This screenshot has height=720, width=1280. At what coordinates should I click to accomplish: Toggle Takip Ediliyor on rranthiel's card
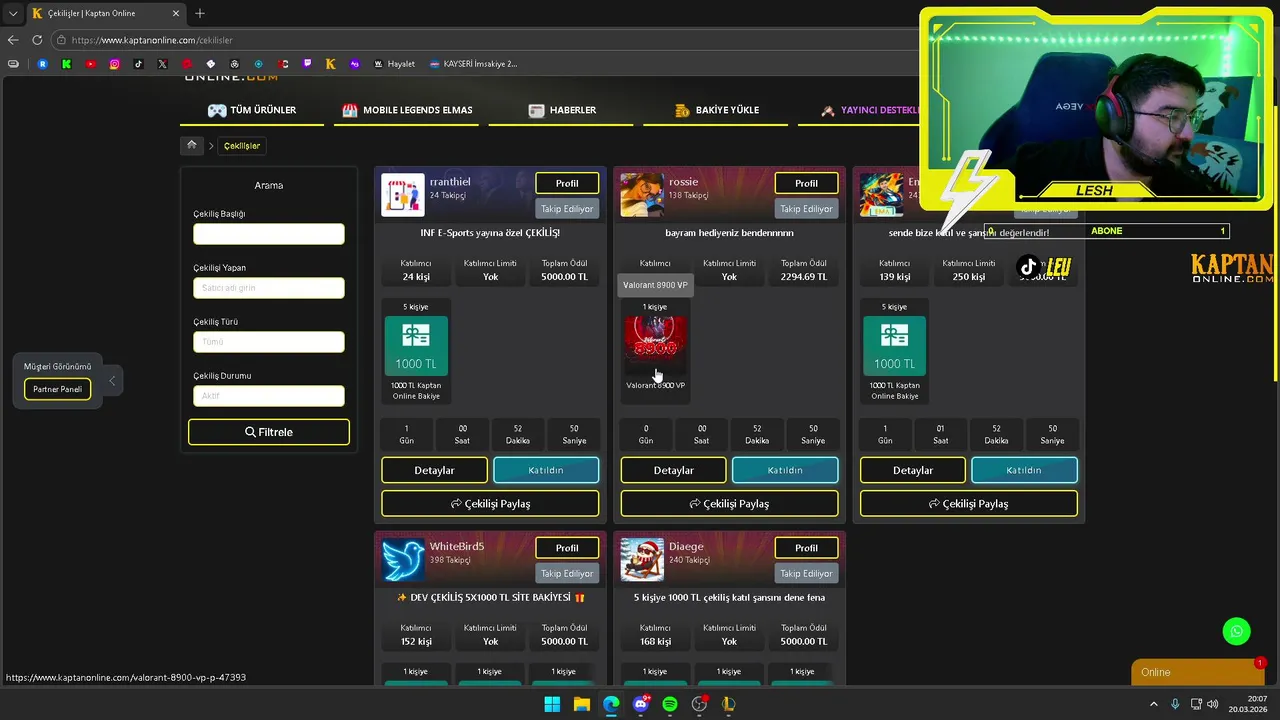(567, 209)
